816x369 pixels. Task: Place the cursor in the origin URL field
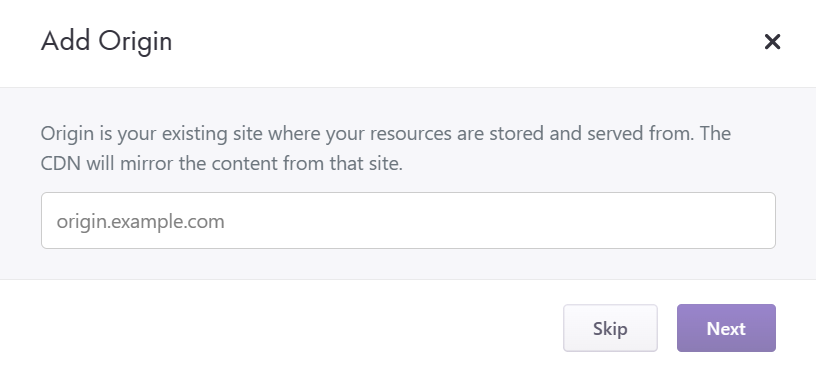pyautogui.click(x=409, y=221)
